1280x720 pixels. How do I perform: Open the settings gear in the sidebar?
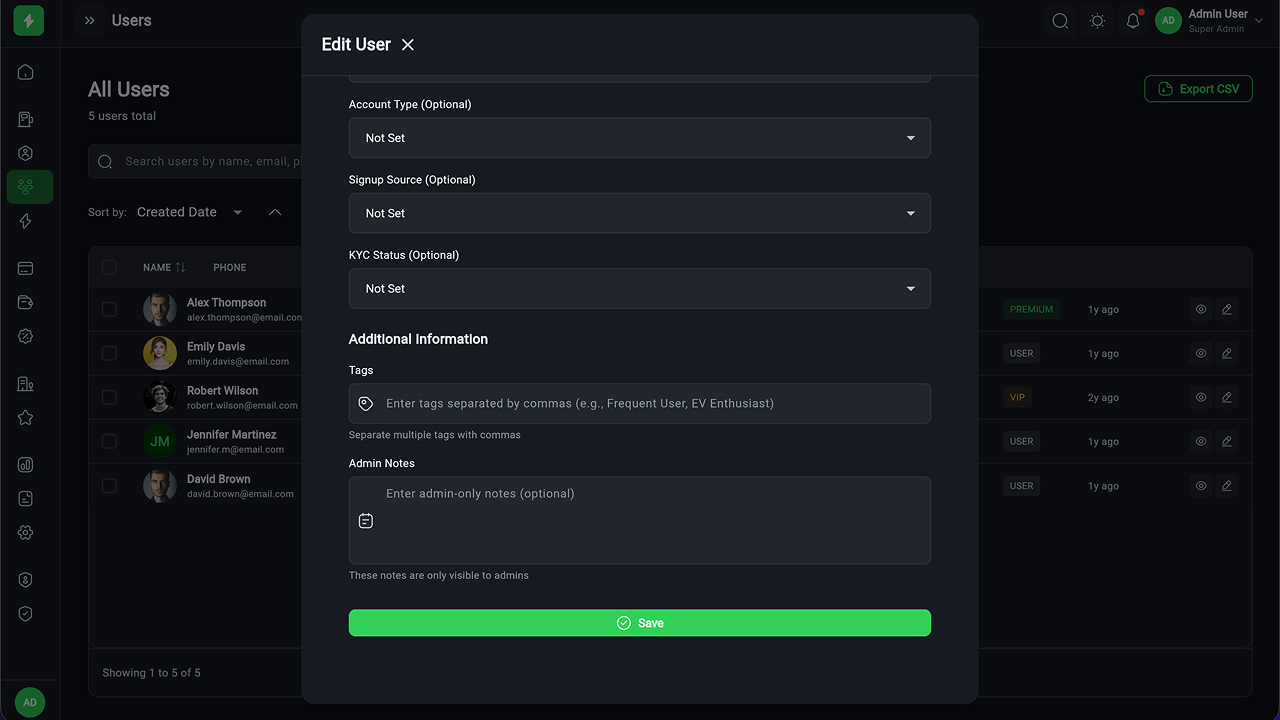(26, 533)
